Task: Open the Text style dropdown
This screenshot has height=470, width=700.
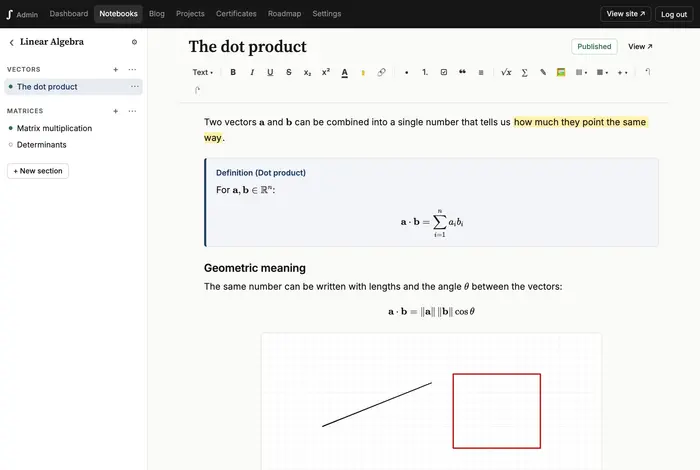Action: 203,72
